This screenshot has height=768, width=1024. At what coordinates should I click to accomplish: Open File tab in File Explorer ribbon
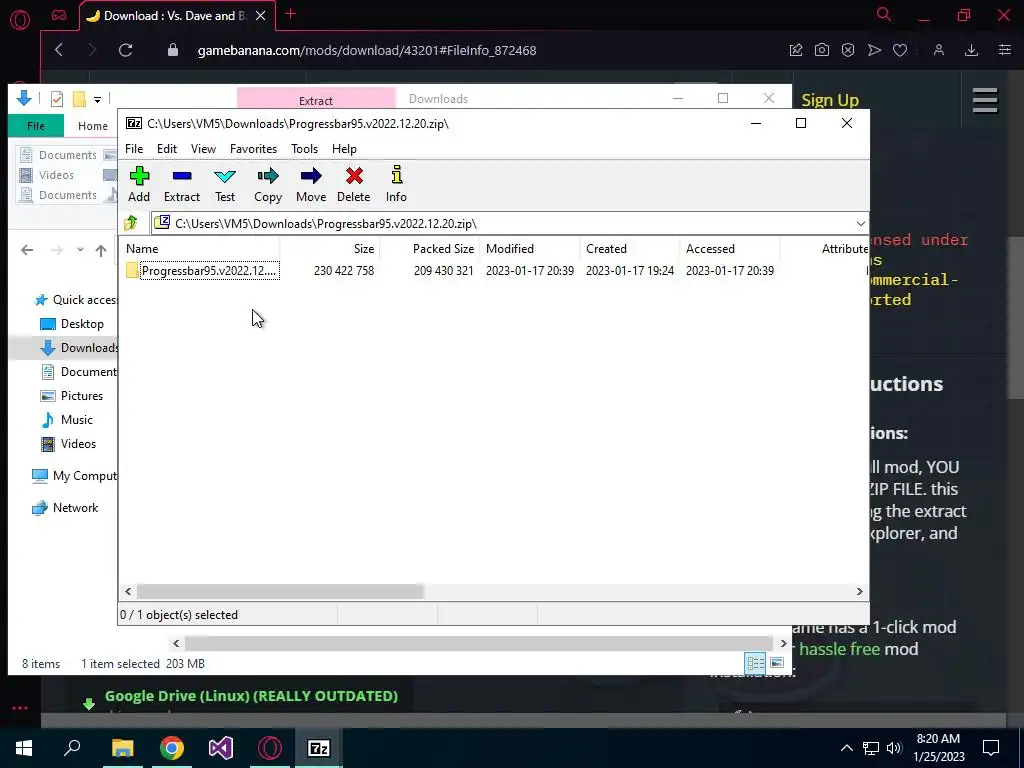[36, 125]
